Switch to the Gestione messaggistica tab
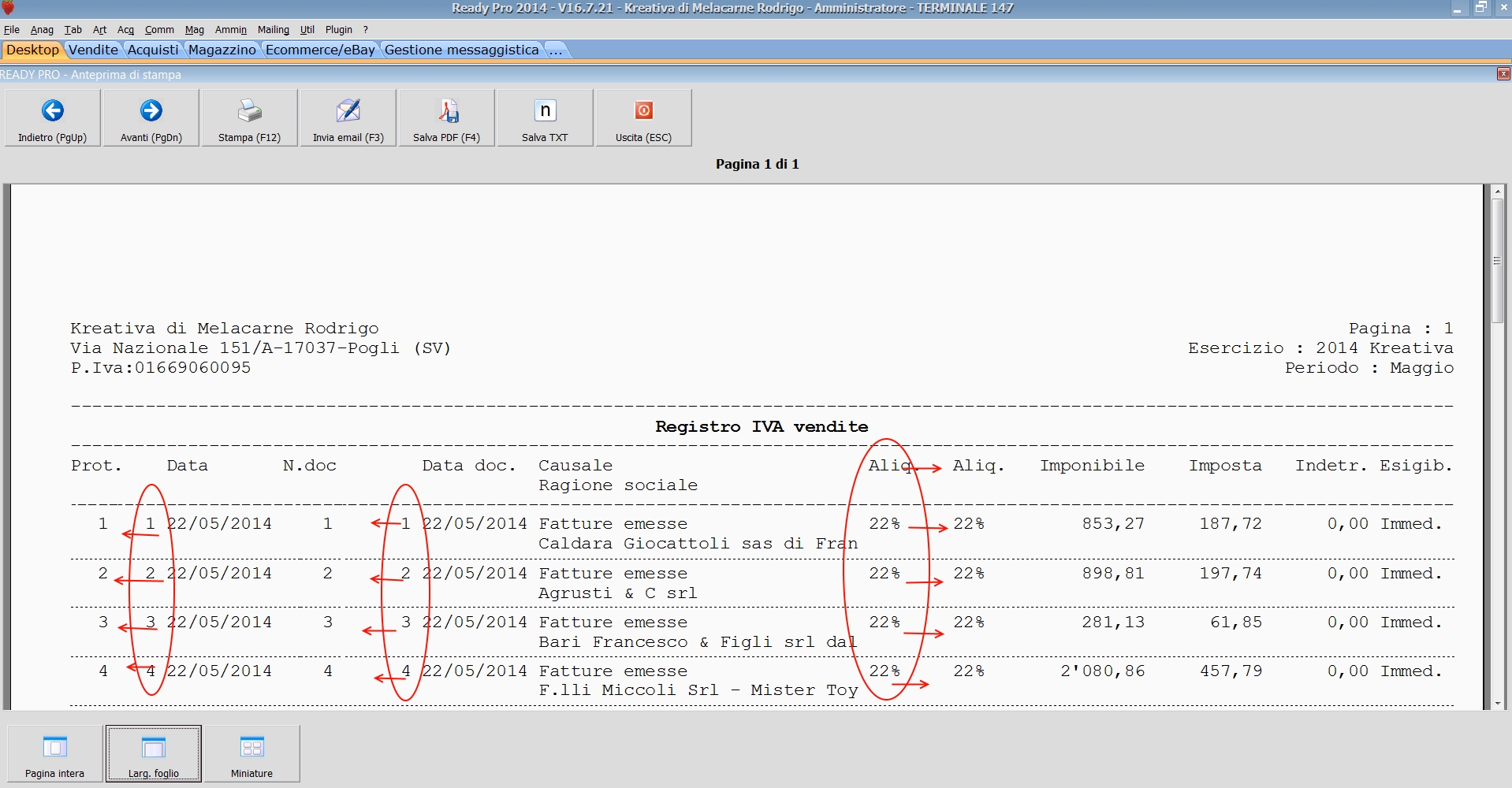The height and width of the screenshot is (788, 1512). pyautogui.click(x=462, y=50)
